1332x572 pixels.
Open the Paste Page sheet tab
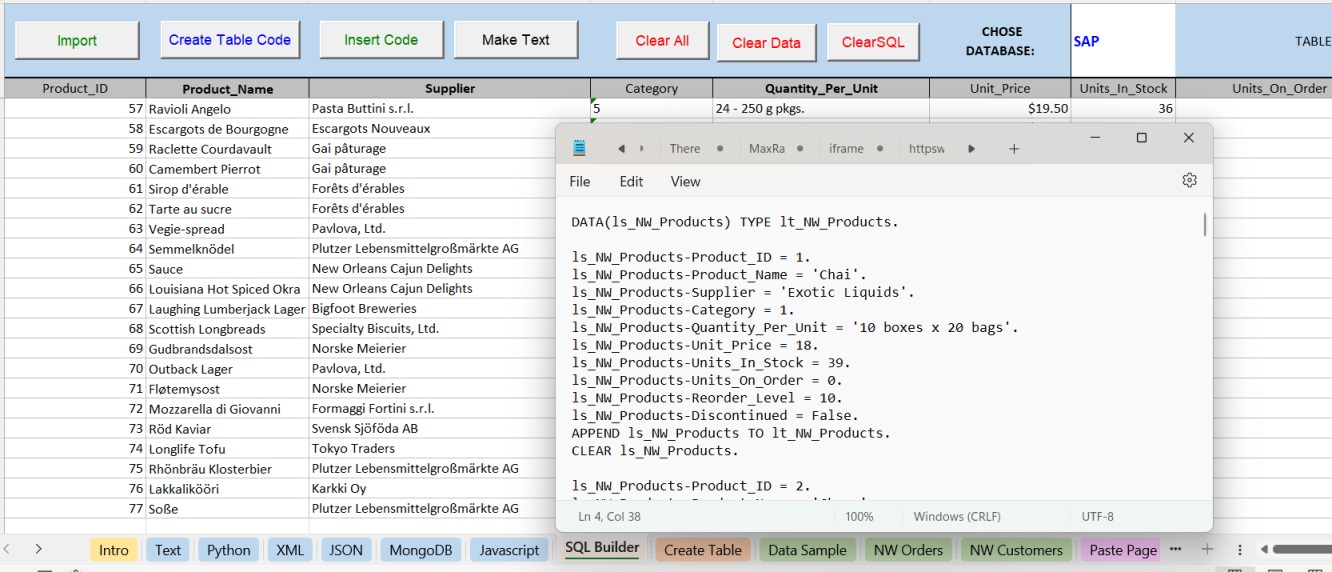(1123, 550)
